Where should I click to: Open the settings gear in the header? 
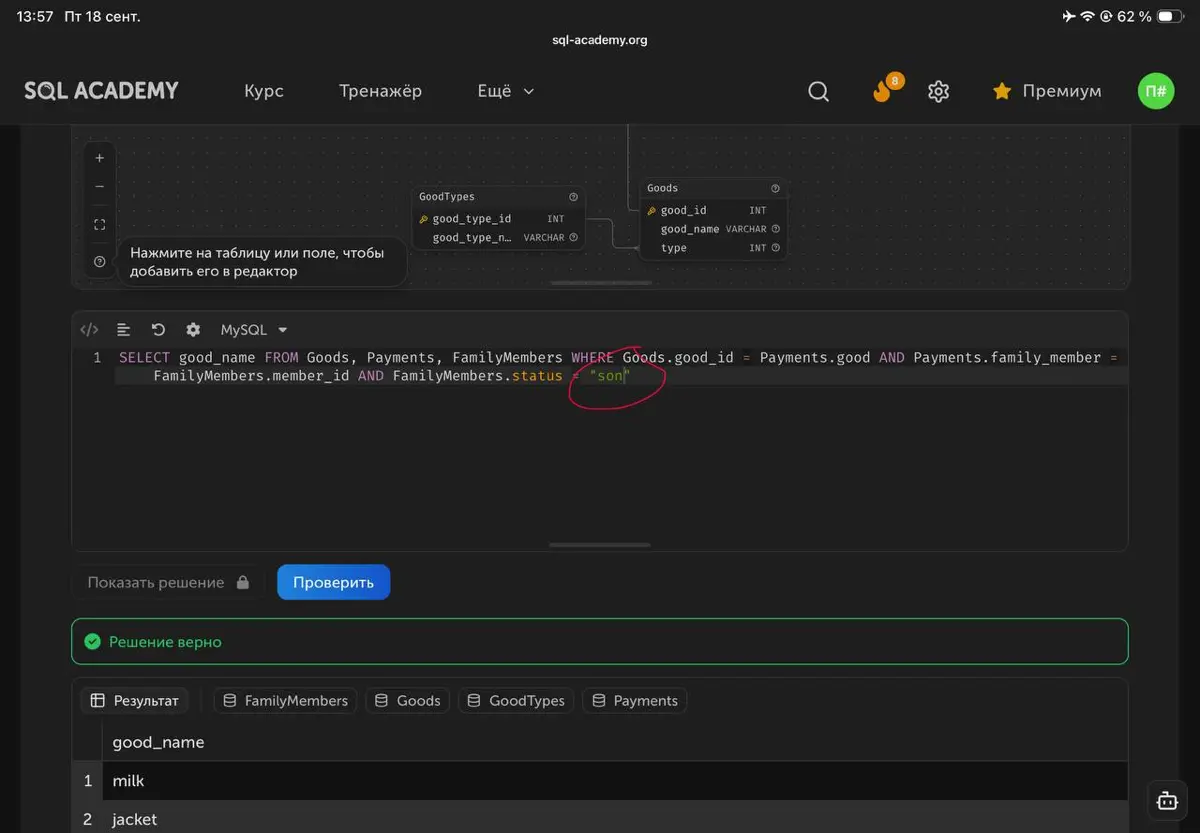(938, 91)
